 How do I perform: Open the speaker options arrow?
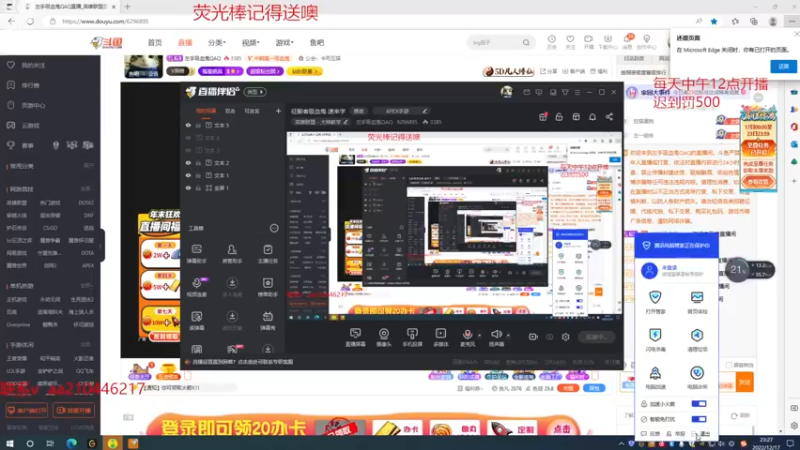(x=508, y=335)
